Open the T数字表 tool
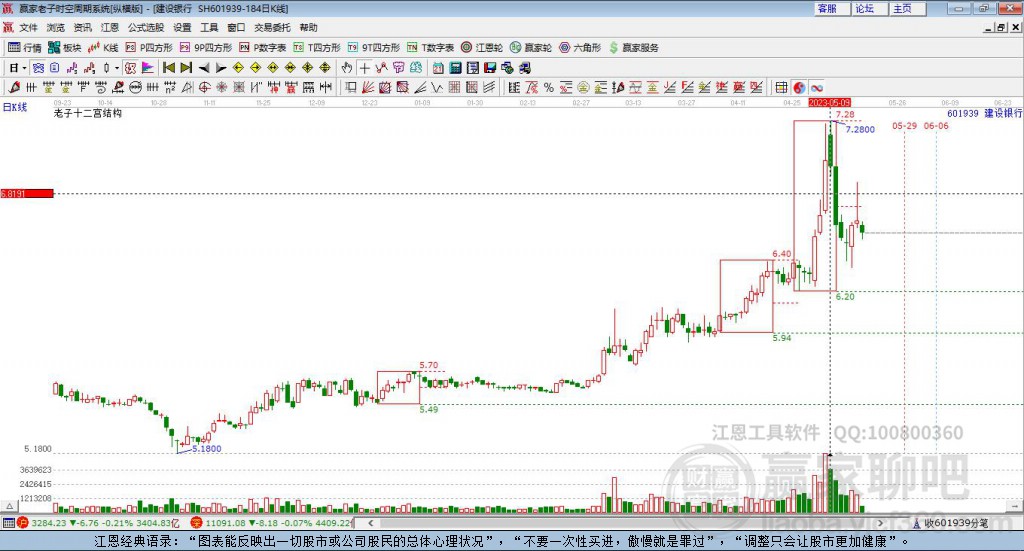The image size is (1024, 551). pyautogui.click(x=430, y=48)
